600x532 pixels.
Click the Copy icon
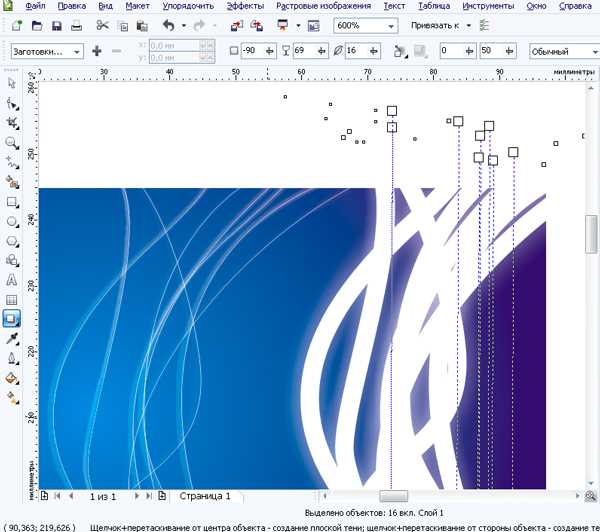coord(123,26)
